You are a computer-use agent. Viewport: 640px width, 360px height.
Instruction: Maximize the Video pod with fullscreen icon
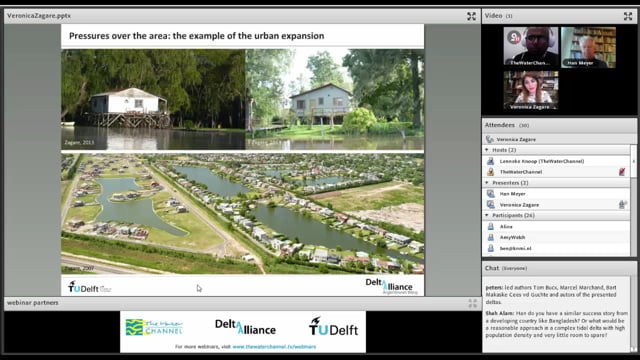point(628,16)
